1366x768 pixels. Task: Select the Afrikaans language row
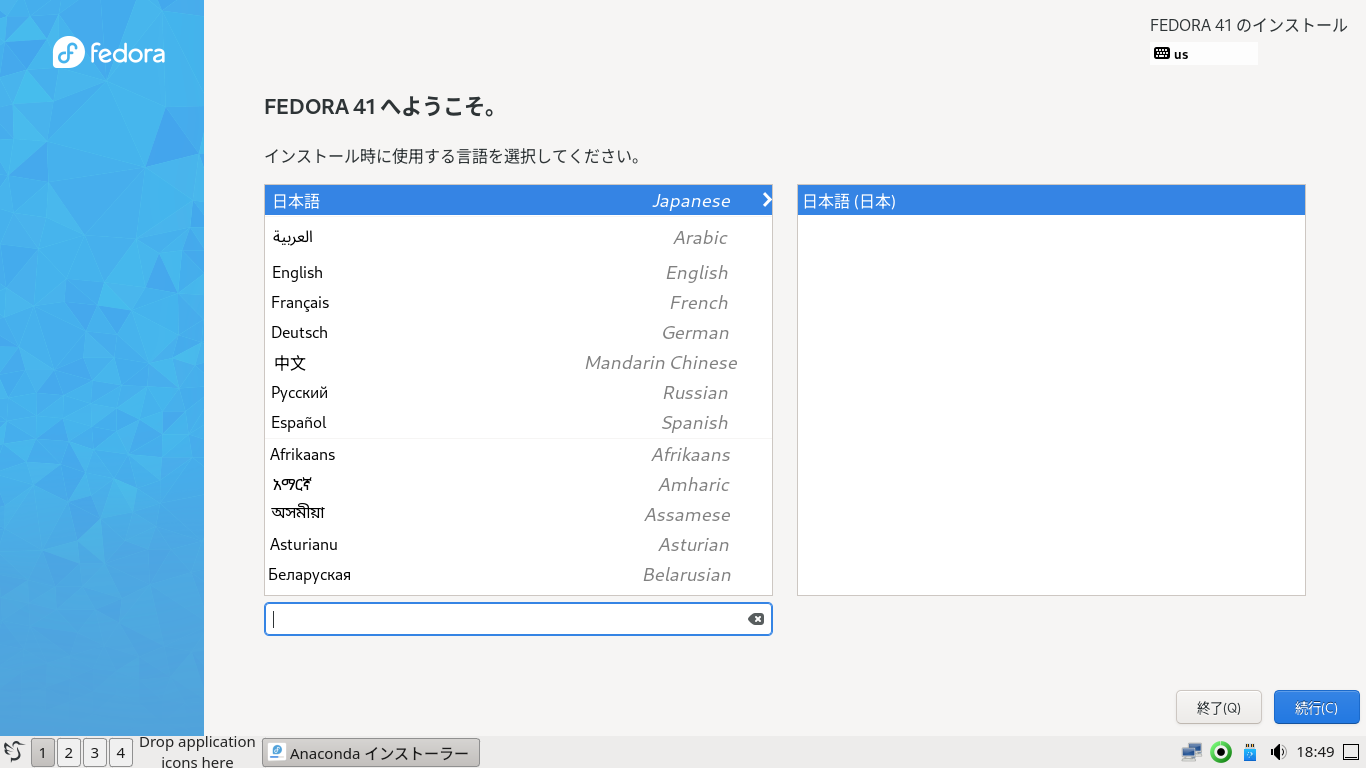(x=518, y=454)
